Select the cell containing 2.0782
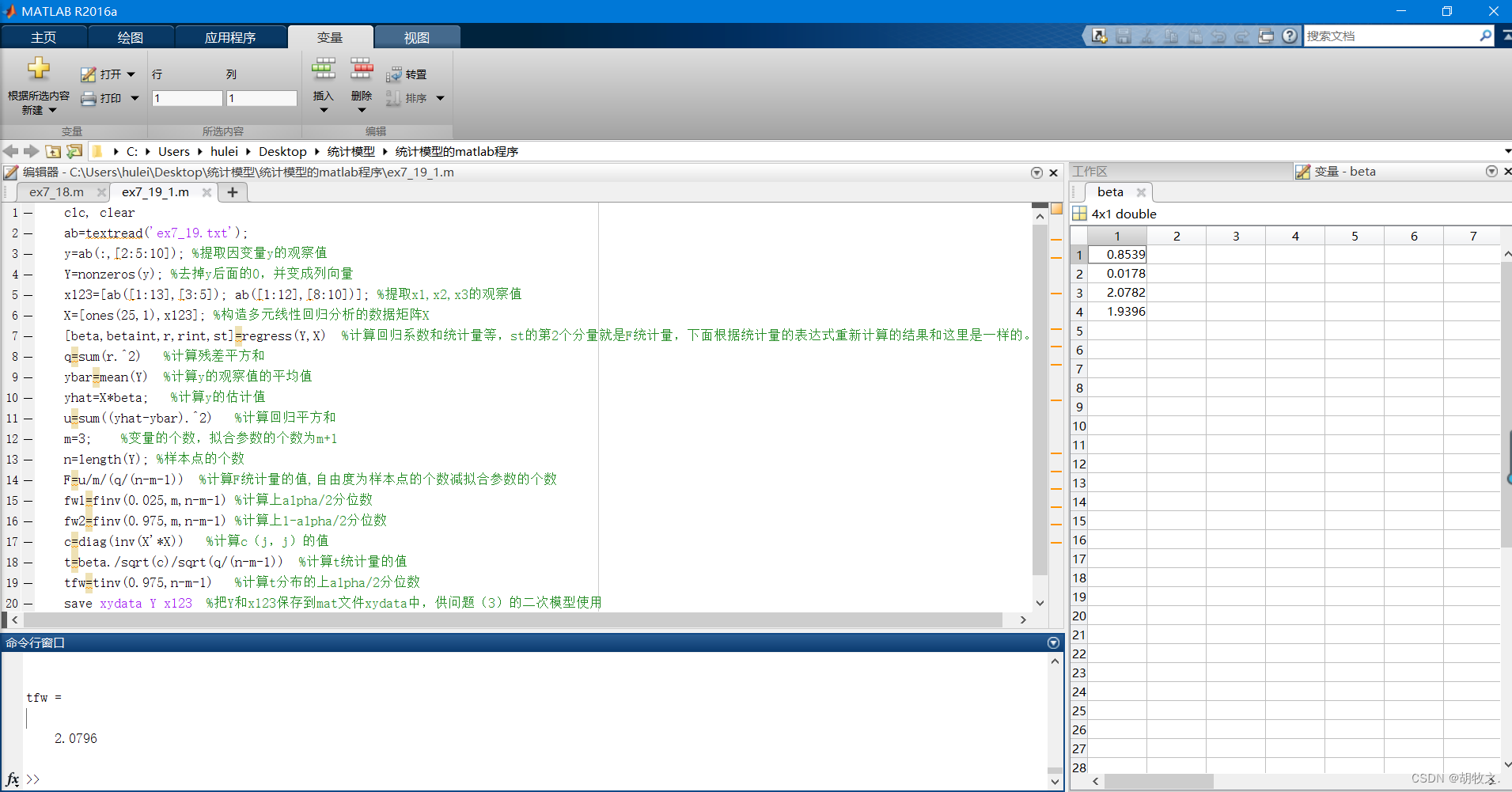Image resolution: width=1512 pixels, height=792 pixels. [1117, 293]
